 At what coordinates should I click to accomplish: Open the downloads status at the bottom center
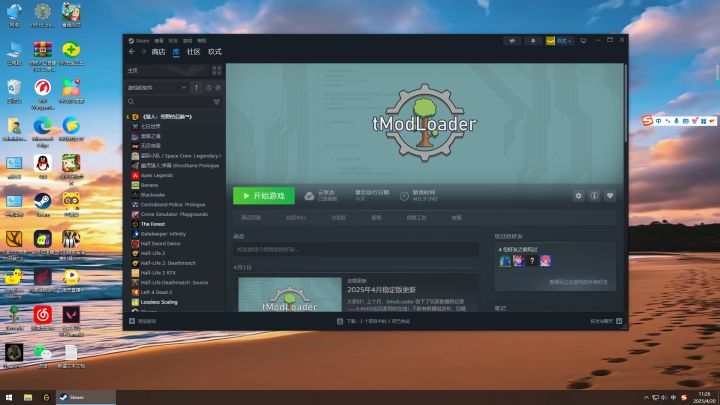pos(373,321)
